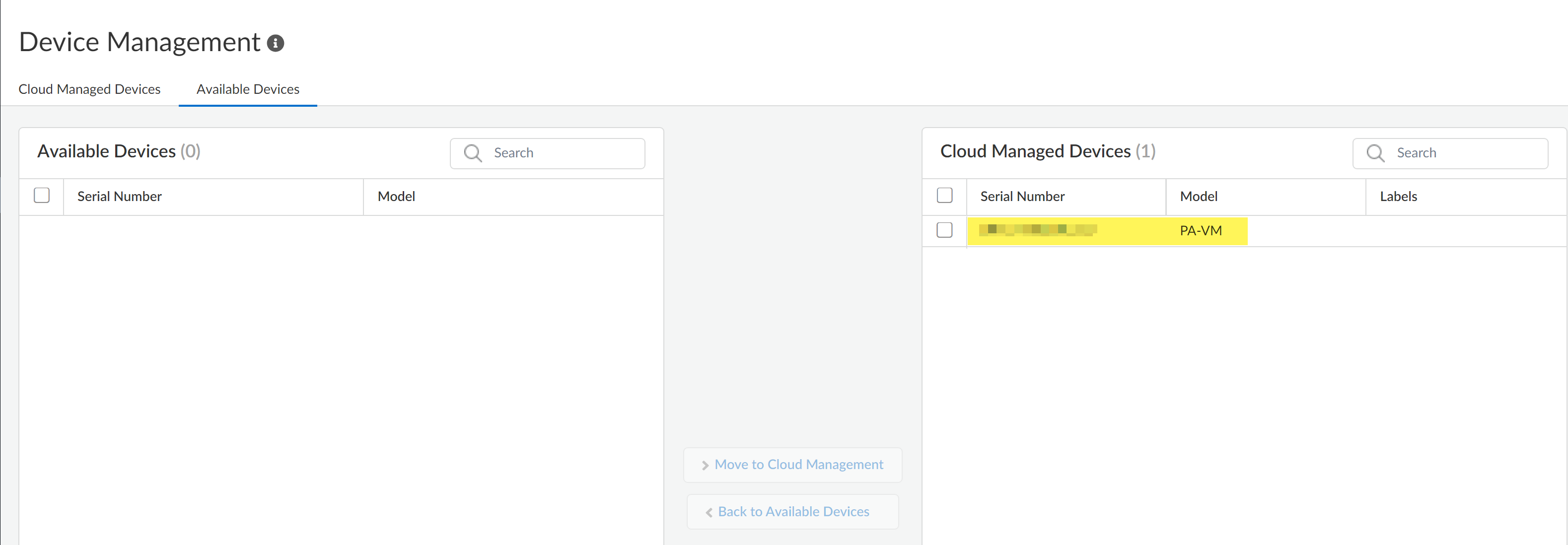This screenshot has width=1568, height=545.
Task: Click the Serial Number header in Cloud Managed Devices
Action: pyautogui.click(x=1022, y=197)
